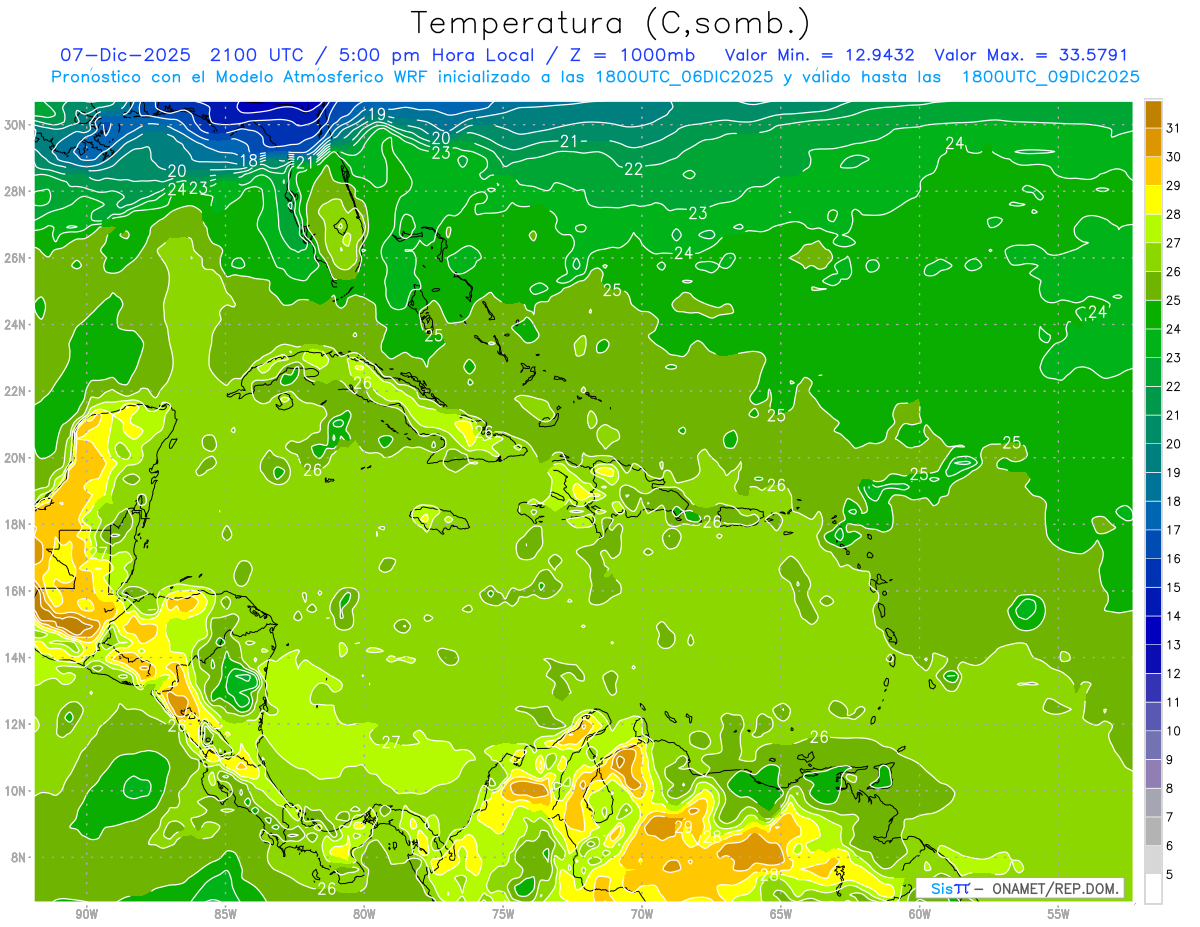Click the title 'Temperatura (C,somb.)'
The height and width of the screenshot is (927, 1200).
pos(611,23)
